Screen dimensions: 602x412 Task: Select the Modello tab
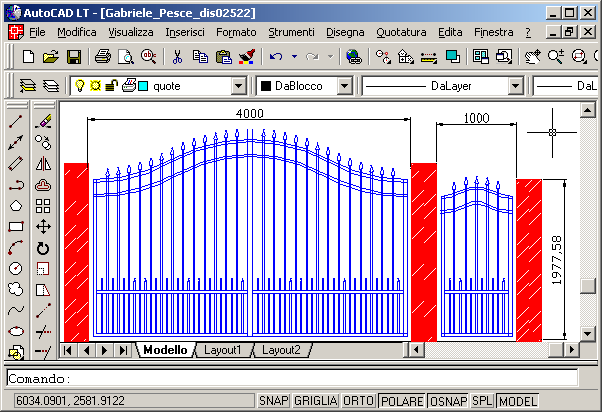[165, 350]
